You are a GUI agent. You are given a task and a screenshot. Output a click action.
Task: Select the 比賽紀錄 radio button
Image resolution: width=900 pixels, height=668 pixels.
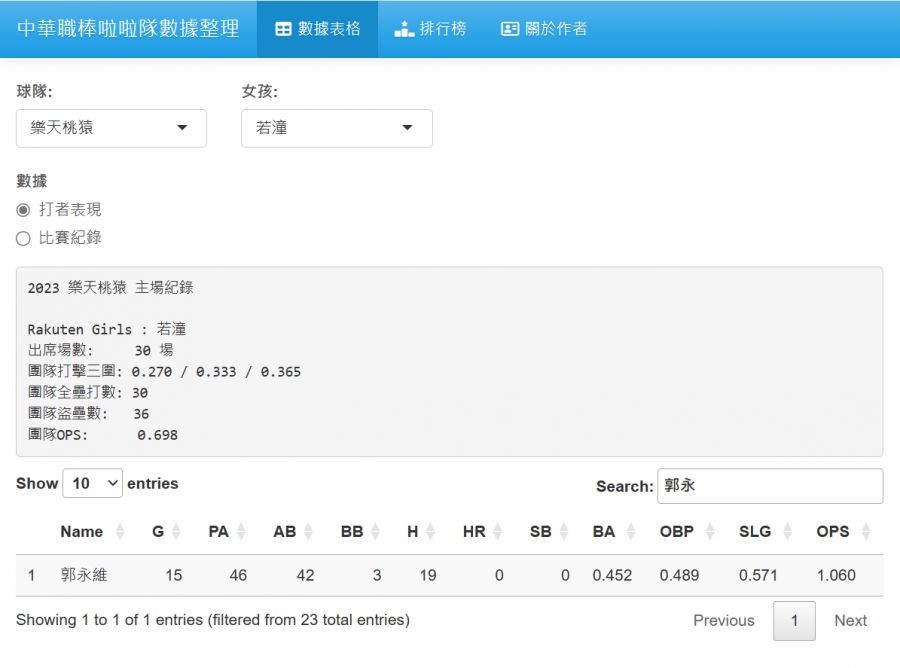point(23,238)
